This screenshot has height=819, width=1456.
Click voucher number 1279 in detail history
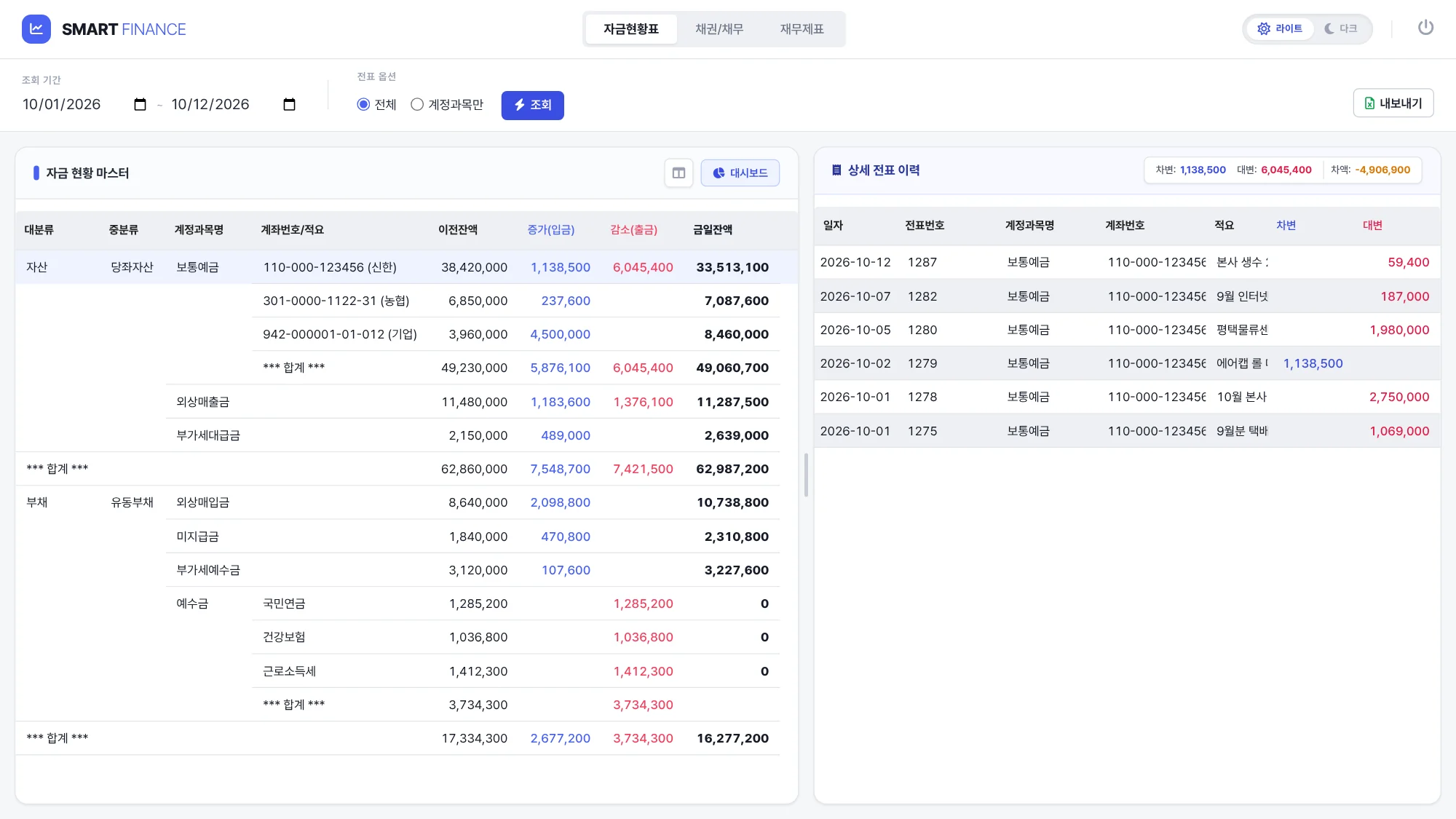coord(922,363)
